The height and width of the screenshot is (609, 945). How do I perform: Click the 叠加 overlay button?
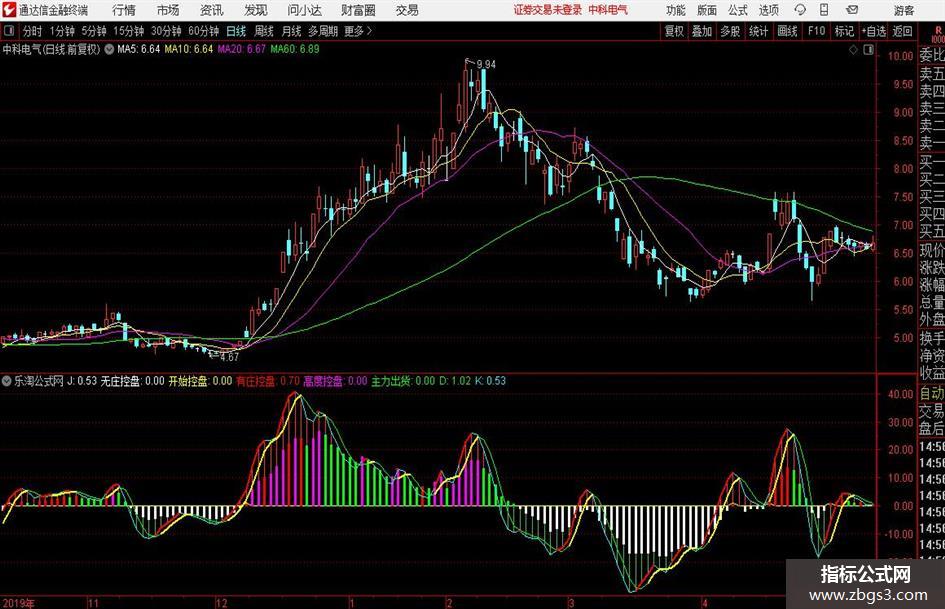pos(702,31)
